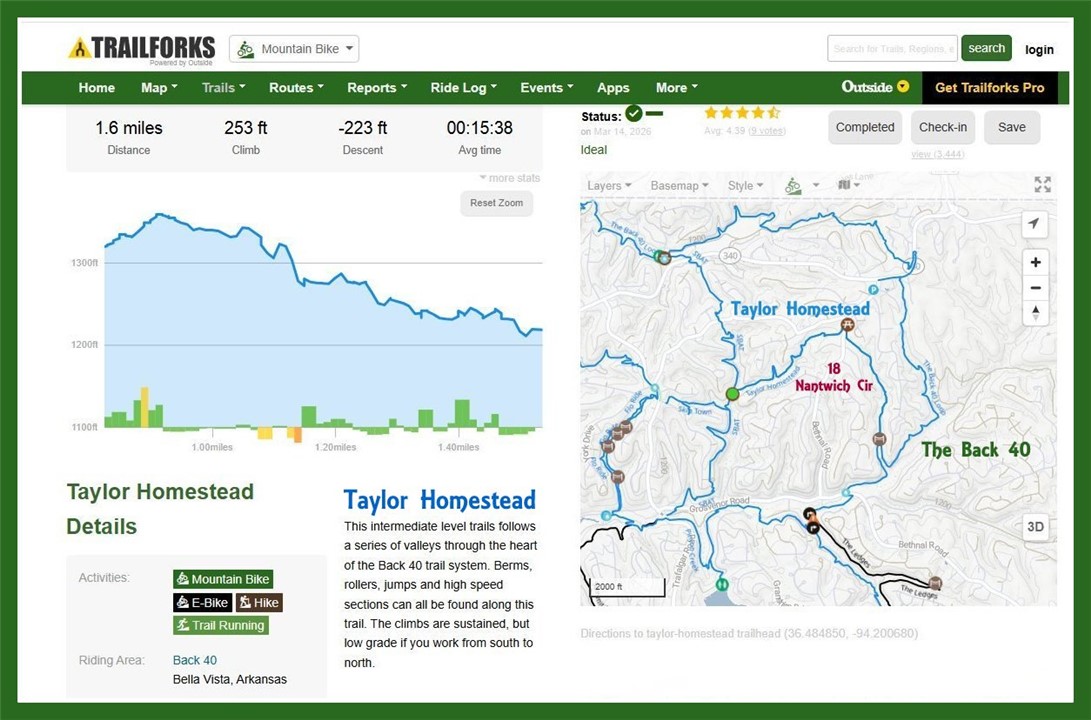
Task: Toggle the 3D map view
Action: point(1035,527)
